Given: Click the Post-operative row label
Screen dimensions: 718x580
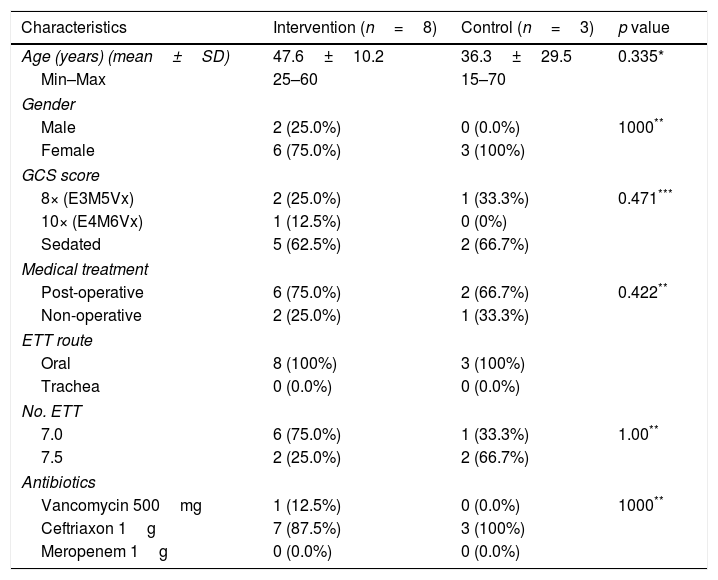Looking at the screenshot, I should tap(92, 292).
